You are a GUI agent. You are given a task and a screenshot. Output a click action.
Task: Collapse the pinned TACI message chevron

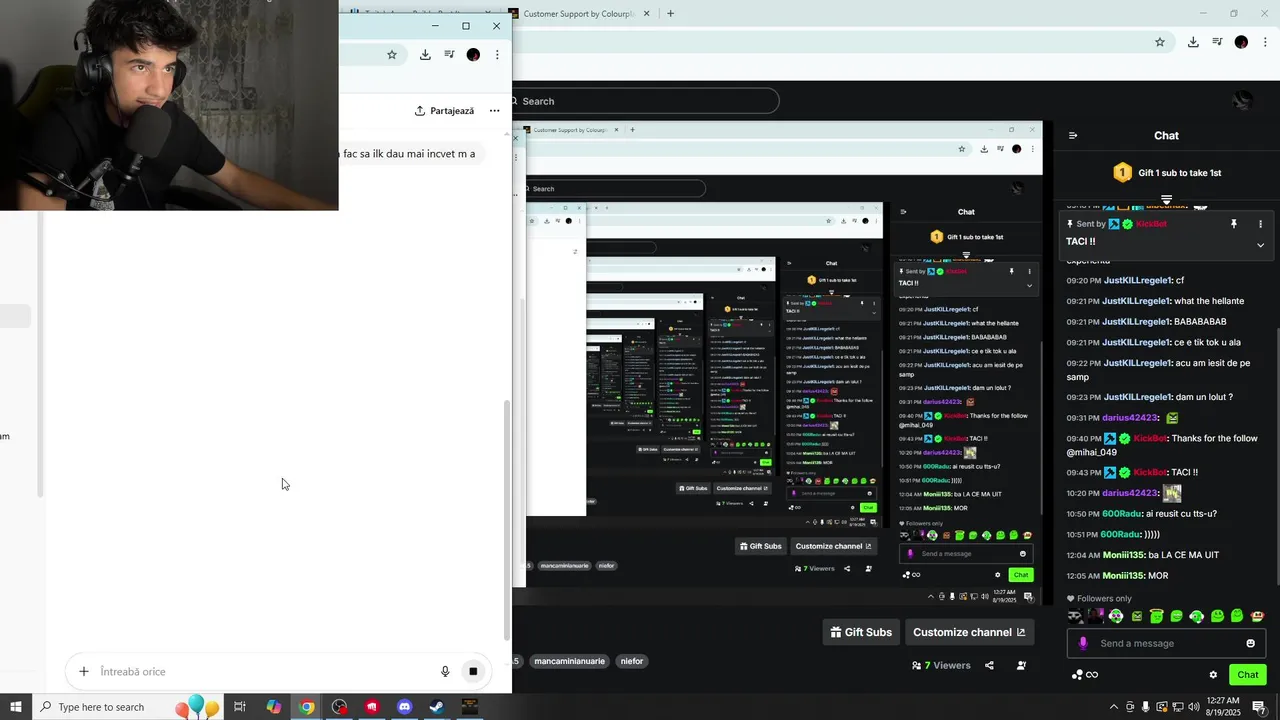tap(1260, 245)
